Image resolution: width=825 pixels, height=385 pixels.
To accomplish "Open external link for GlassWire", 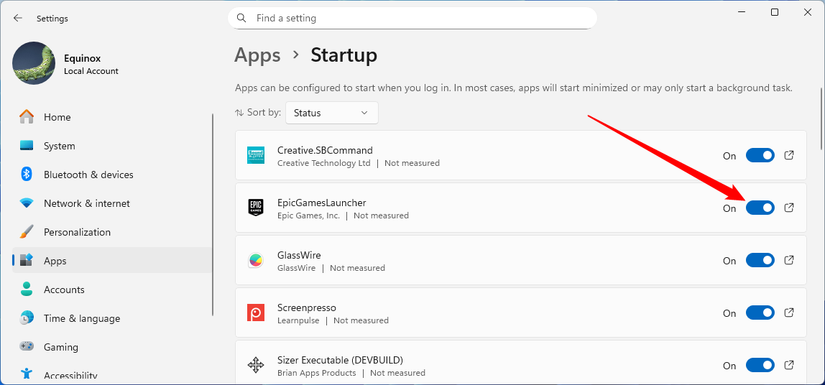I will tap(789, 260).
